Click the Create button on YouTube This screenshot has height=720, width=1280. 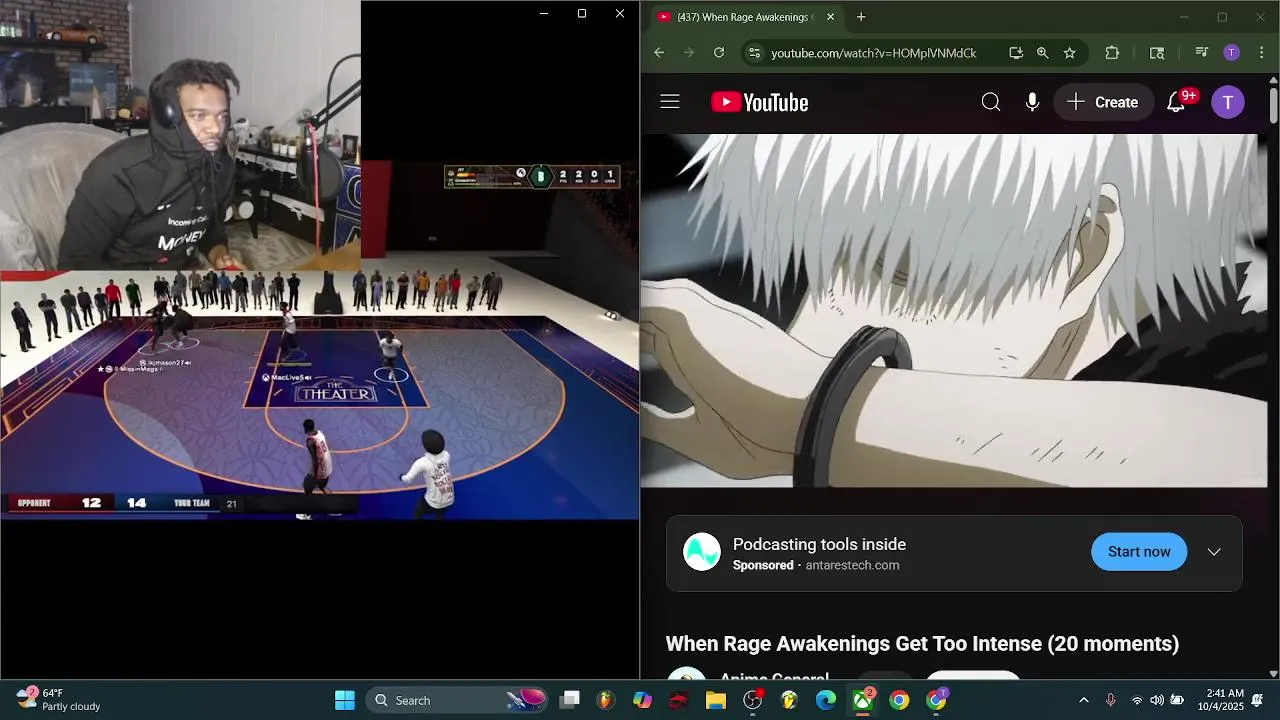(1103, 102)
